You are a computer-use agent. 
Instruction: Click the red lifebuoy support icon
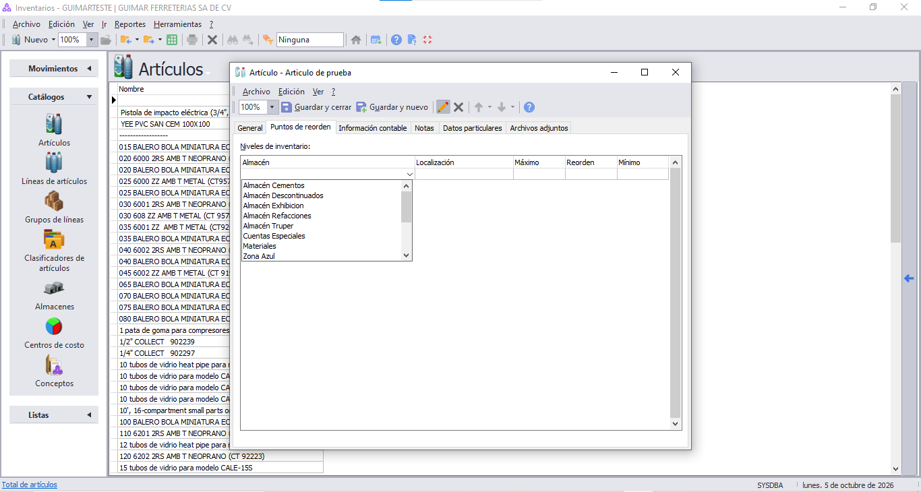click(428, 40)
